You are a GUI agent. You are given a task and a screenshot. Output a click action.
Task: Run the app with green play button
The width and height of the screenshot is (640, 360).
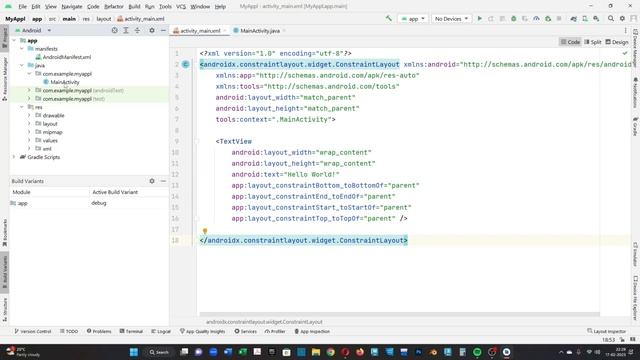pos(480,19)
